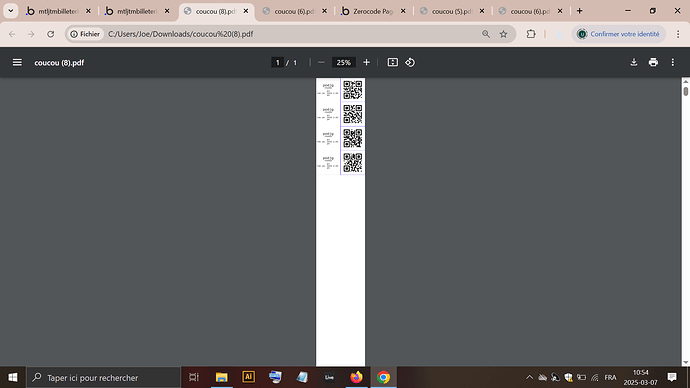Open File Explorer from the taskbar
Viewport: 690px width, 388px height.
click(x=221, y=377)
